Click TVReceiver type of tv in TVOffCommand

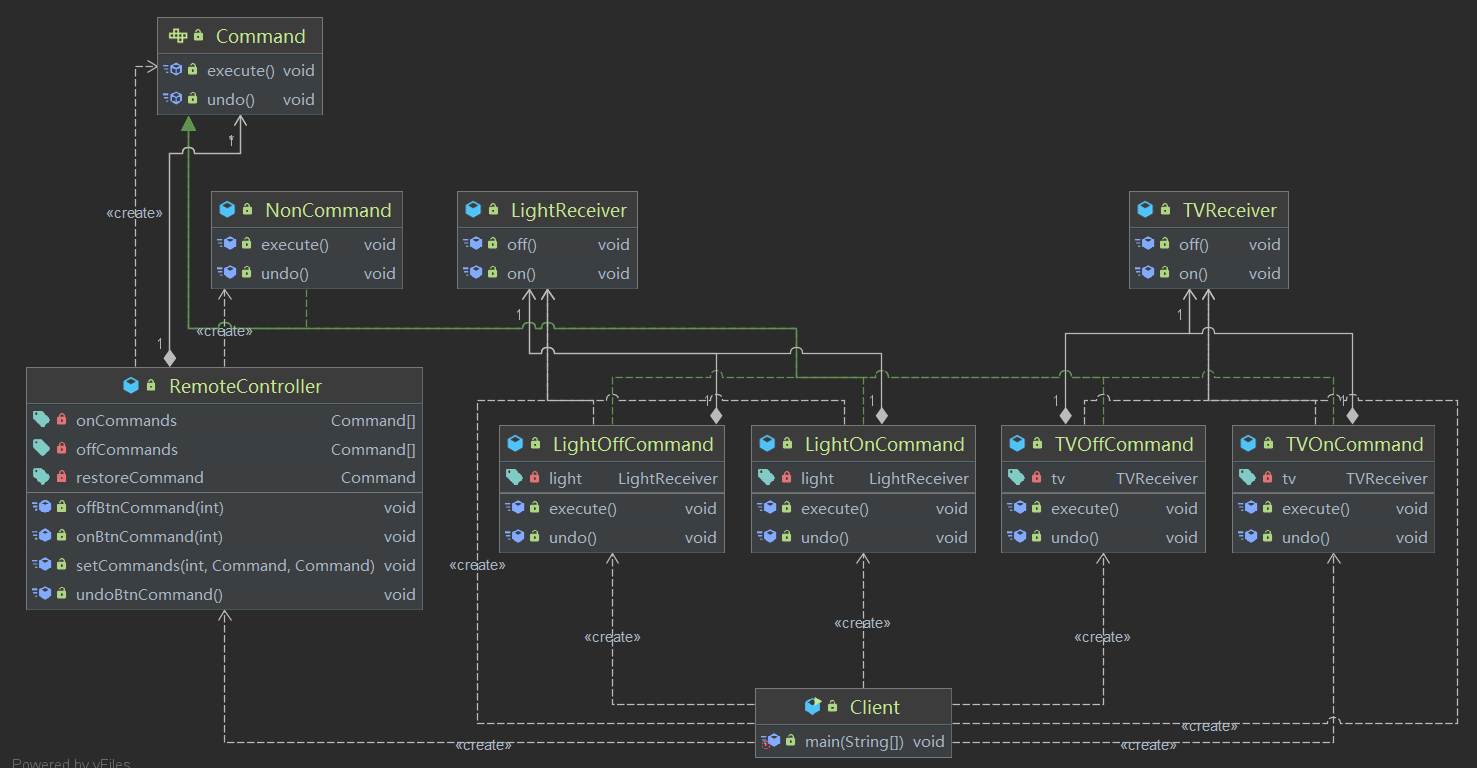click(x=1157, y=478)
